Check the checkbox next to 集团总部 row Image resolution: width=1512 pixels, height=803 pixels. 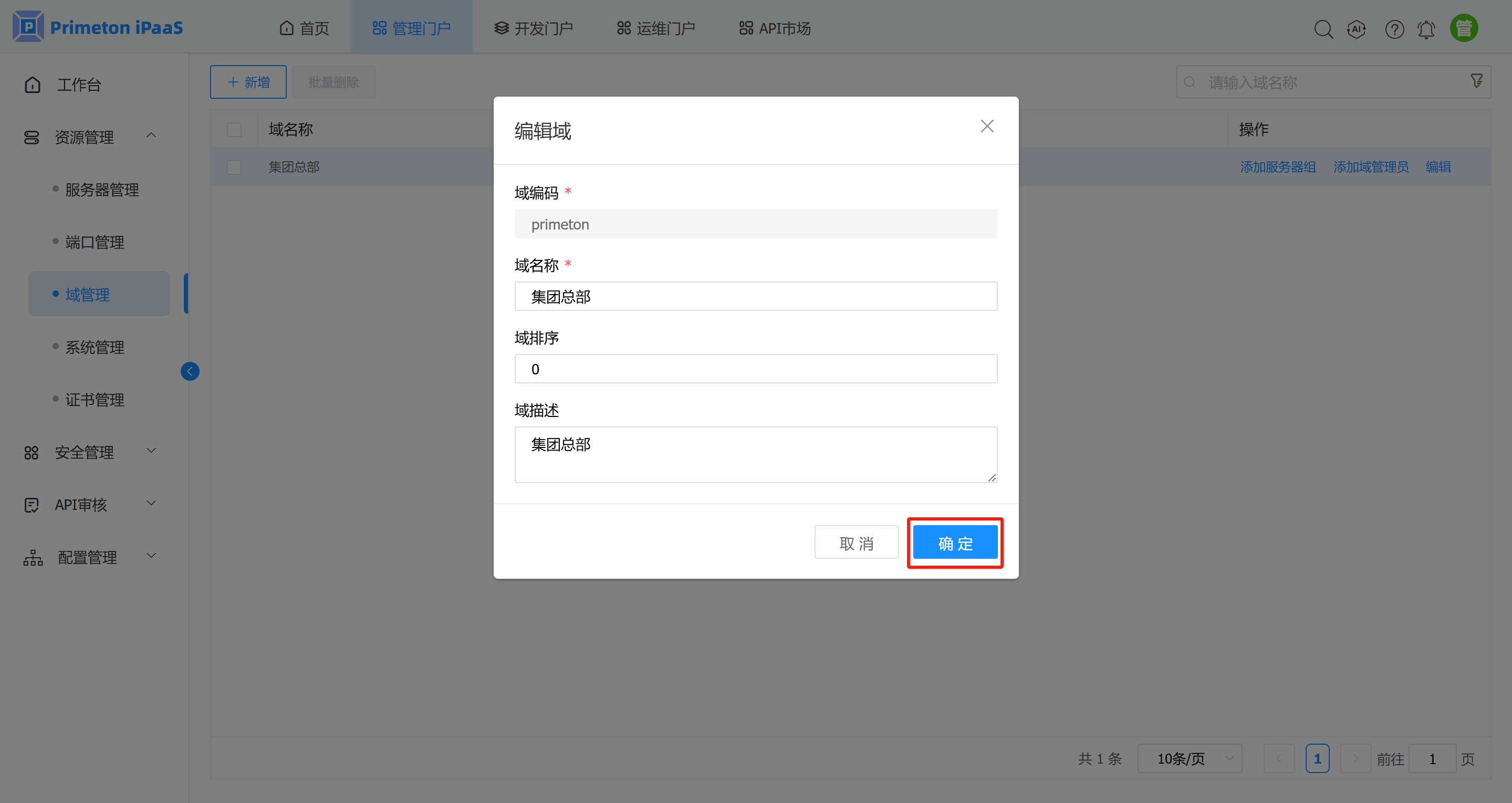(x=234, y=166)
